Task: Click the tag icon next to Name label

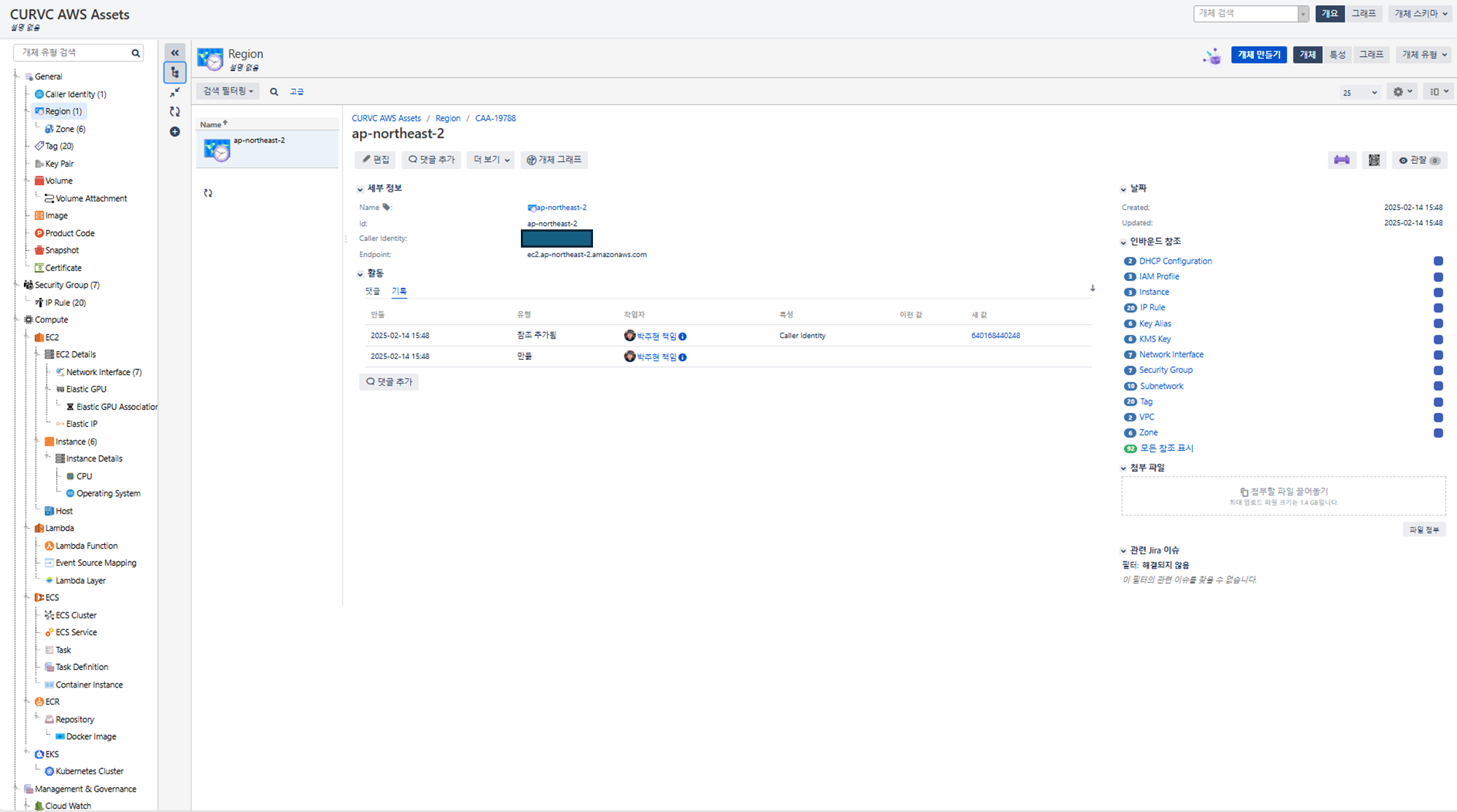Action: pos(386,207)
